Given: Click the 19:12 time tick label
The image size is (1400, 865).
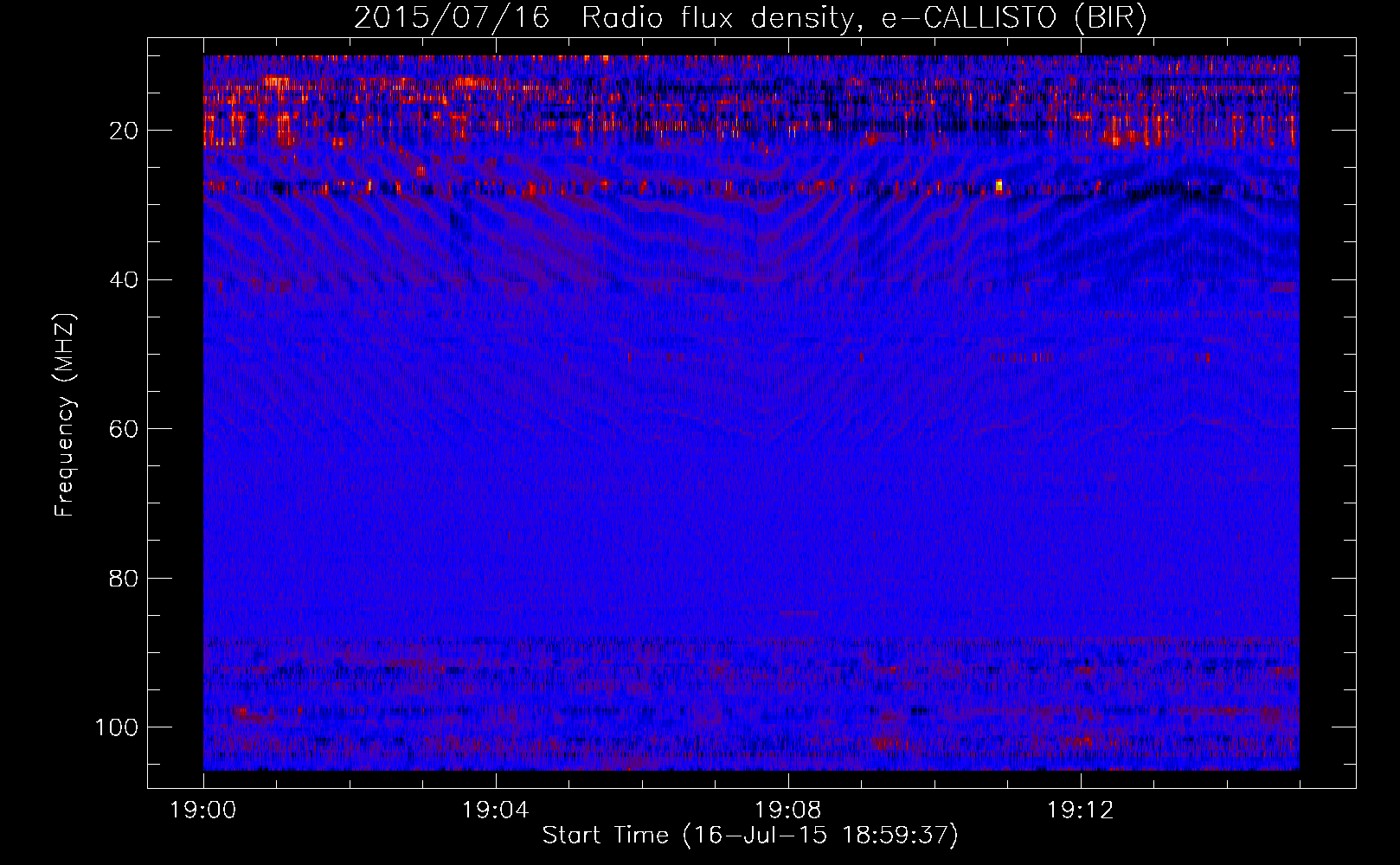Looking at the screenshot, I should pos(1080,811).
